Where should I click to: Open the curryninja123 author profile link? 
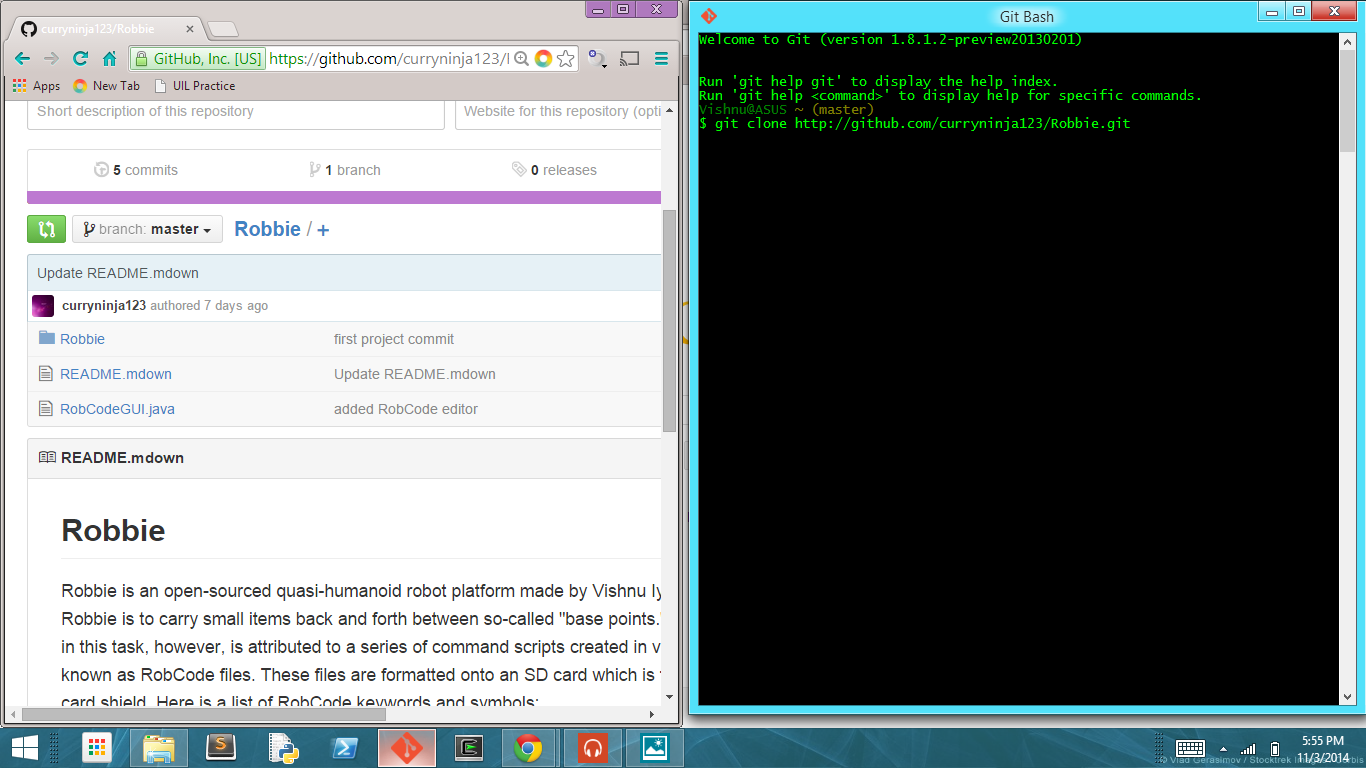[x=104, y=306]
